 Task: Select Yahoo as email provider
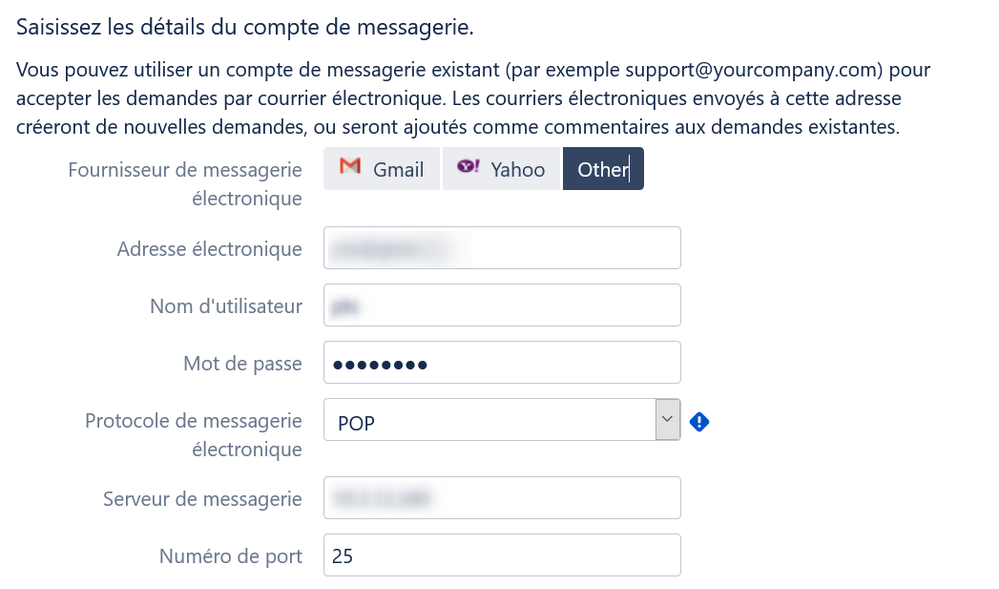501,169
